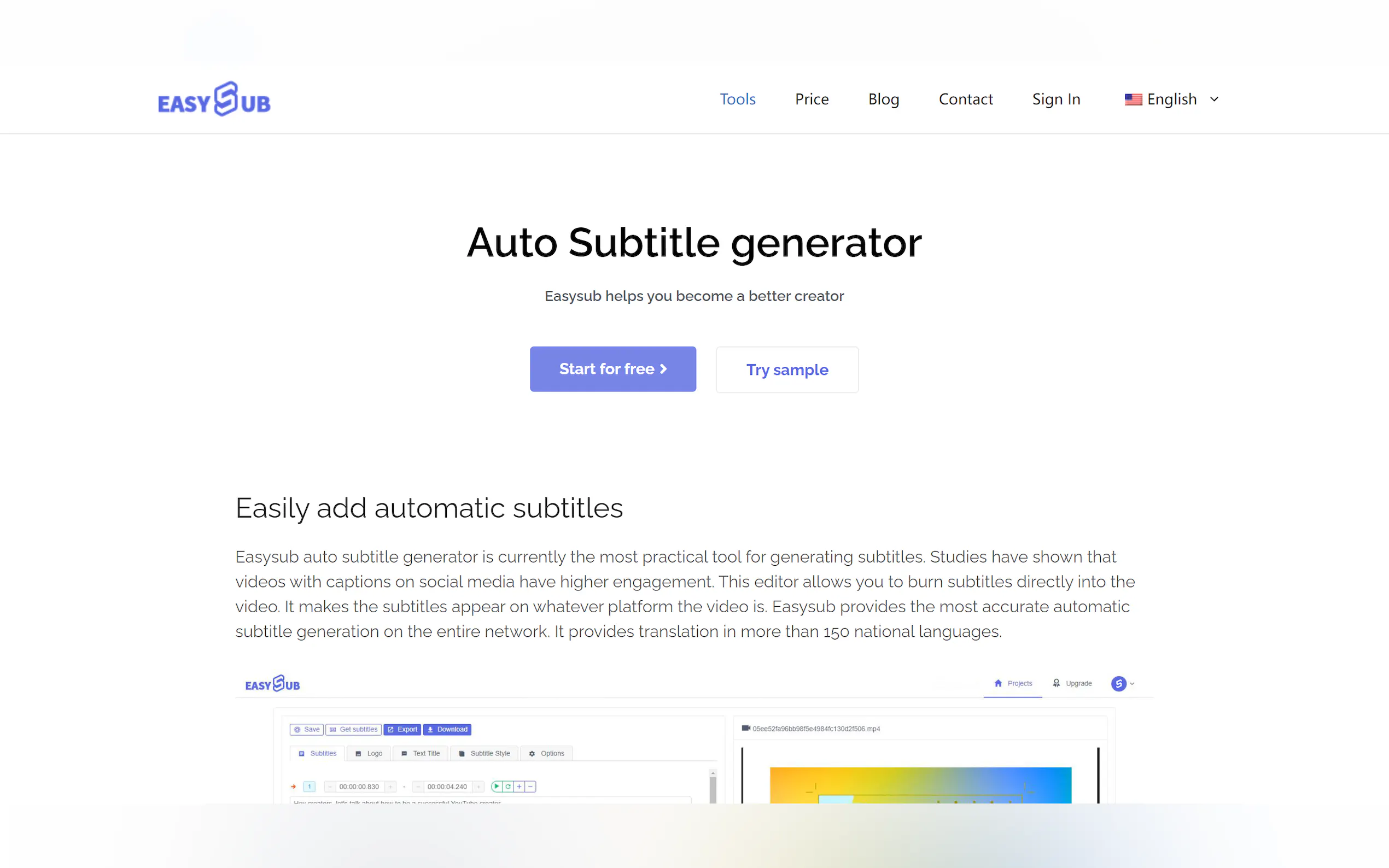Click the subtitle list scrollbar up arrow
The image size is (1389, 868).
713,773
